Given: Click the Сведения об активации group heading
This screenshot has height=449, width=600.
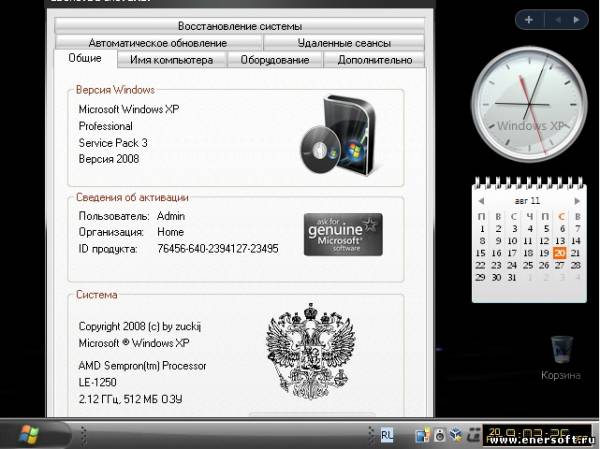Looking at the screenshot, I should point(132,197).
